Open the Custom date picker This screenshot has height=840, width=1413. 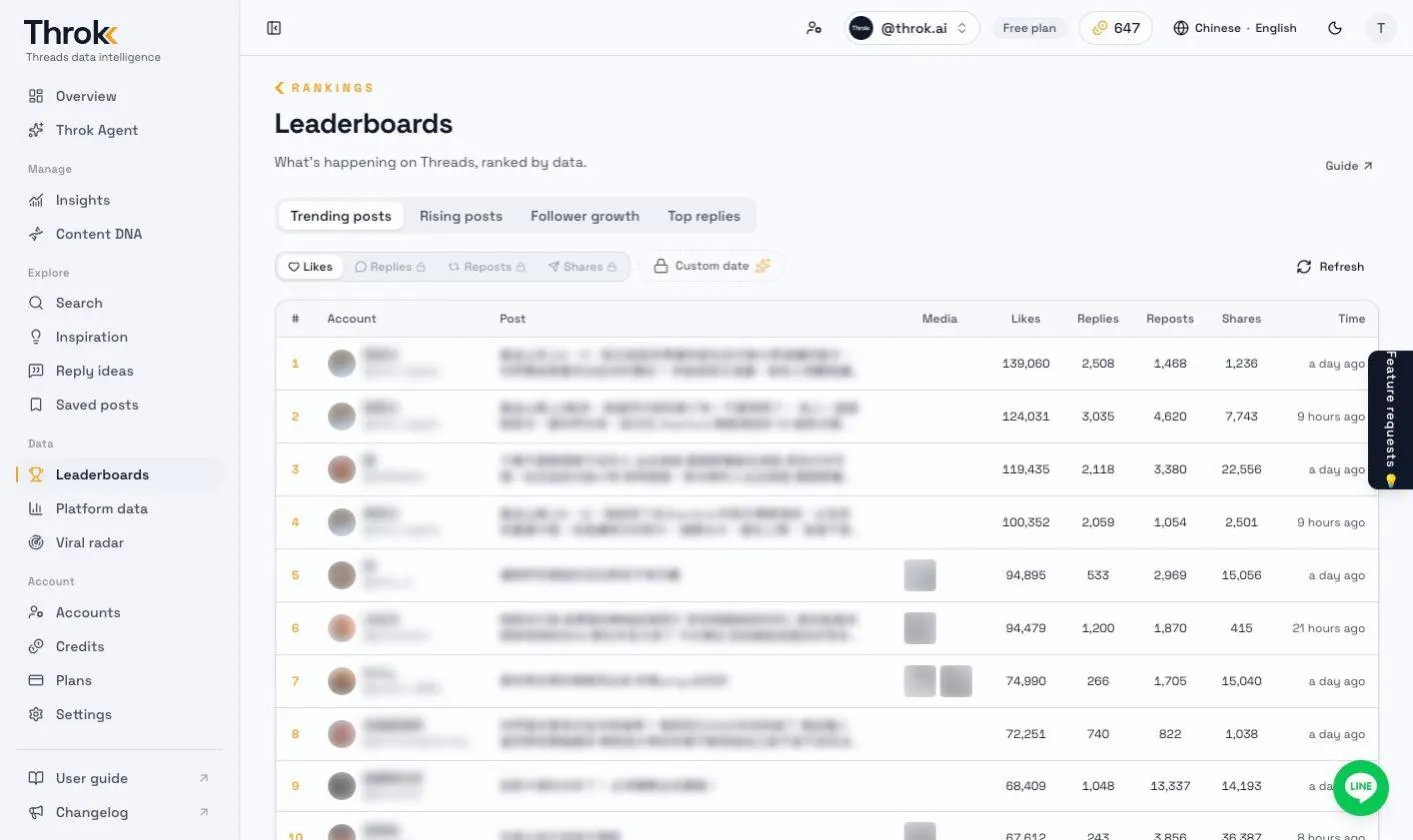[712, 266]
